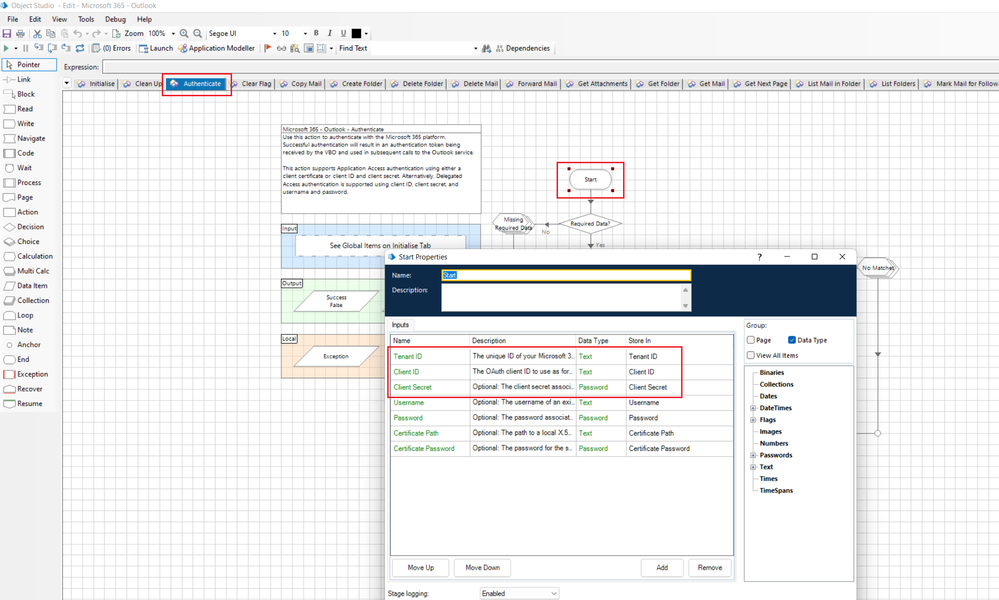Click the Remove button
Screen dimensions: 999x600
709,568
